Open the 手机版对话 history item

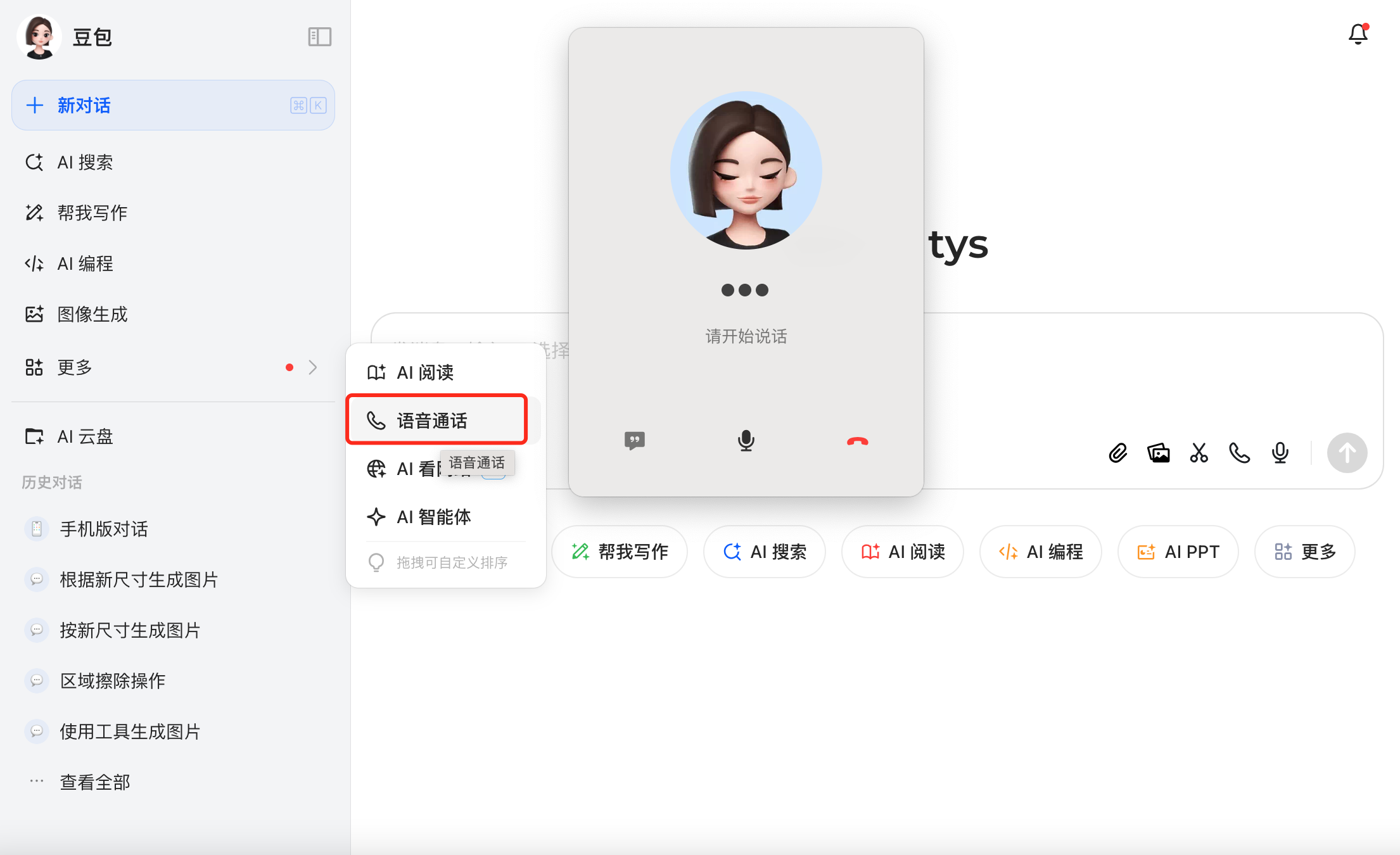point(173,529)
